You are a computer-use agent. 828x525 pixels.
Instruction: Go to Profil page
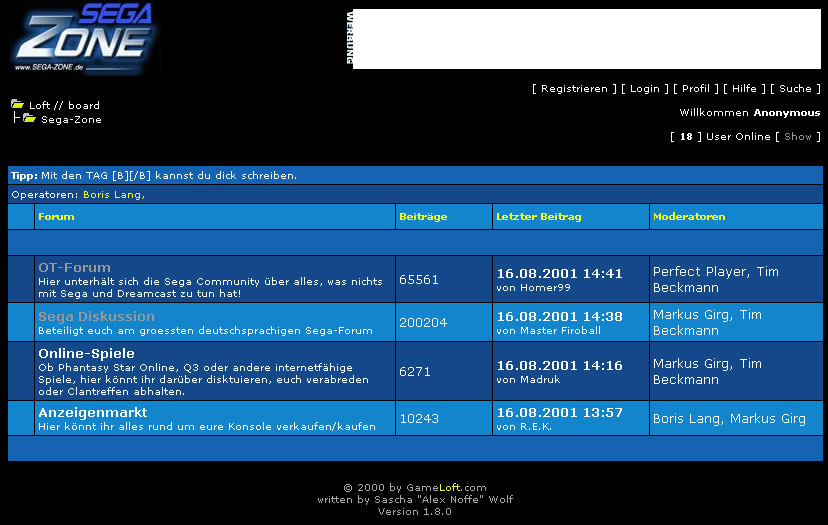coord(695,89)
